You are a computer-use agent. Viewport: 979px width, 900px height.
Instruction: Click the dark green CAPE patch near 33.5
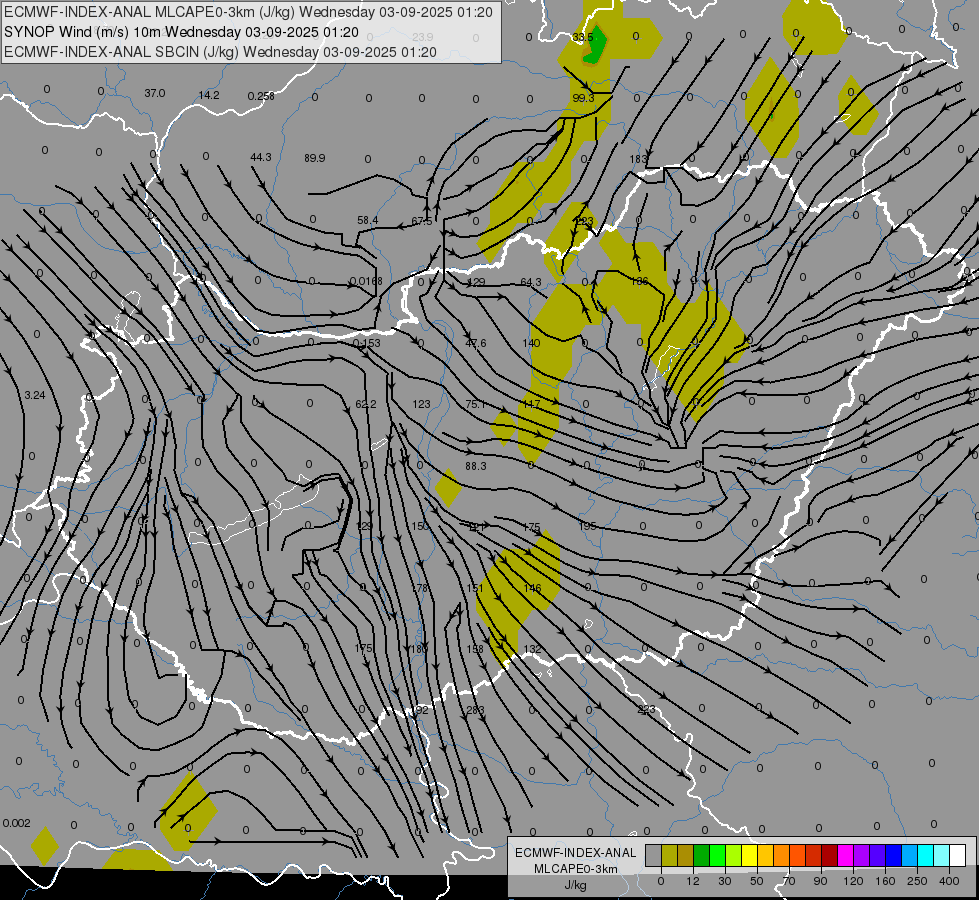[595, 44]
